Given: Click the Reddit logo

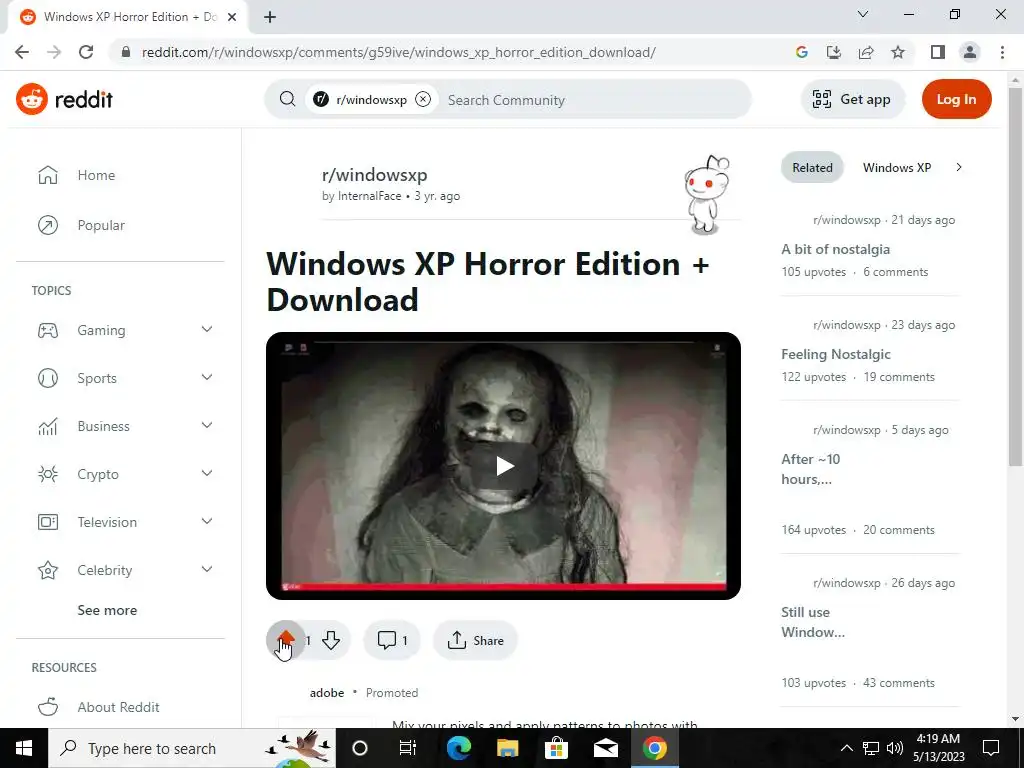Looking at the screenshot, I should (64, 99).
